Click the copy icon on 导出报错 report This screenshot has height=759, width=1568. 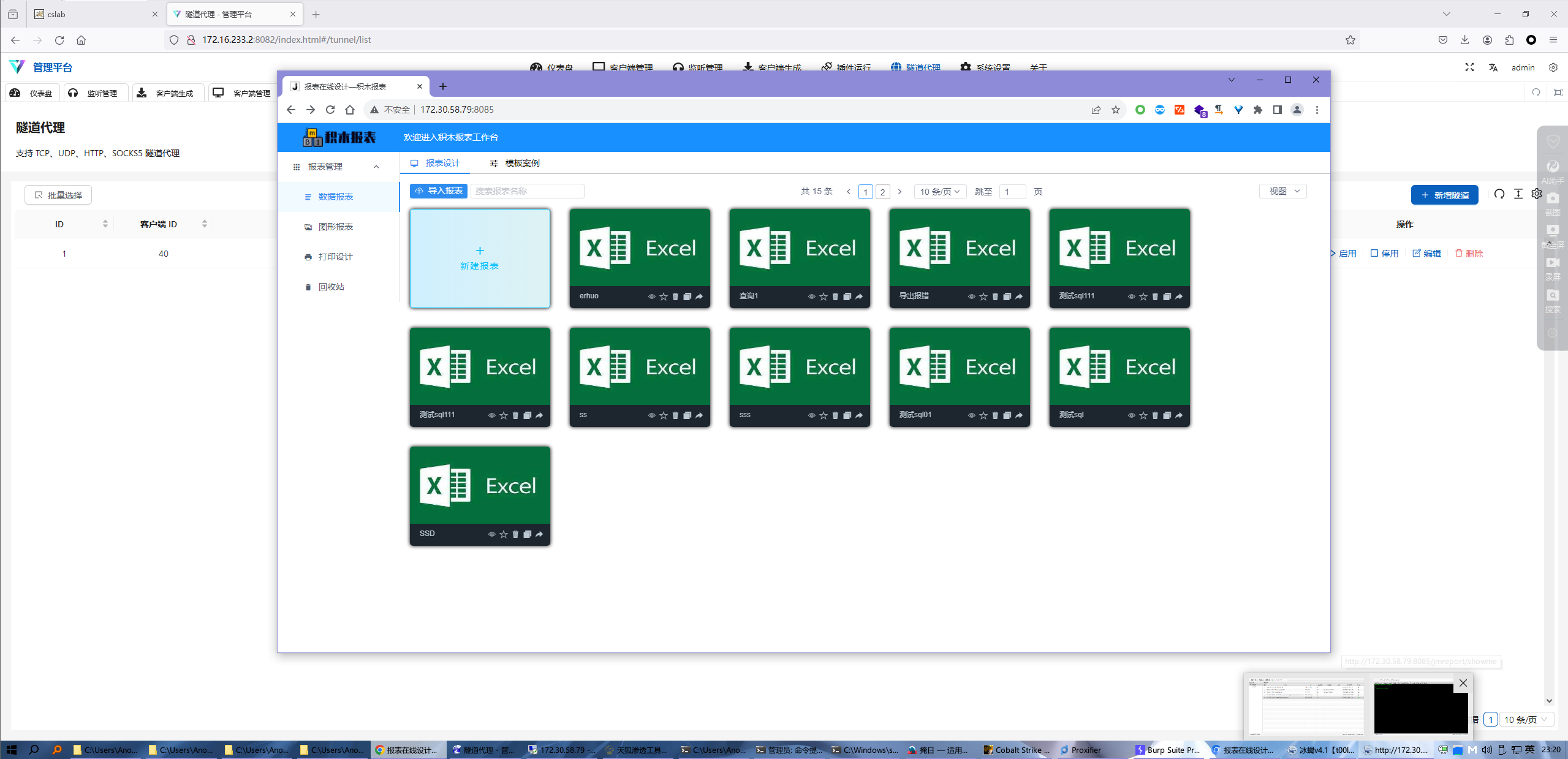pos(1007,296)
